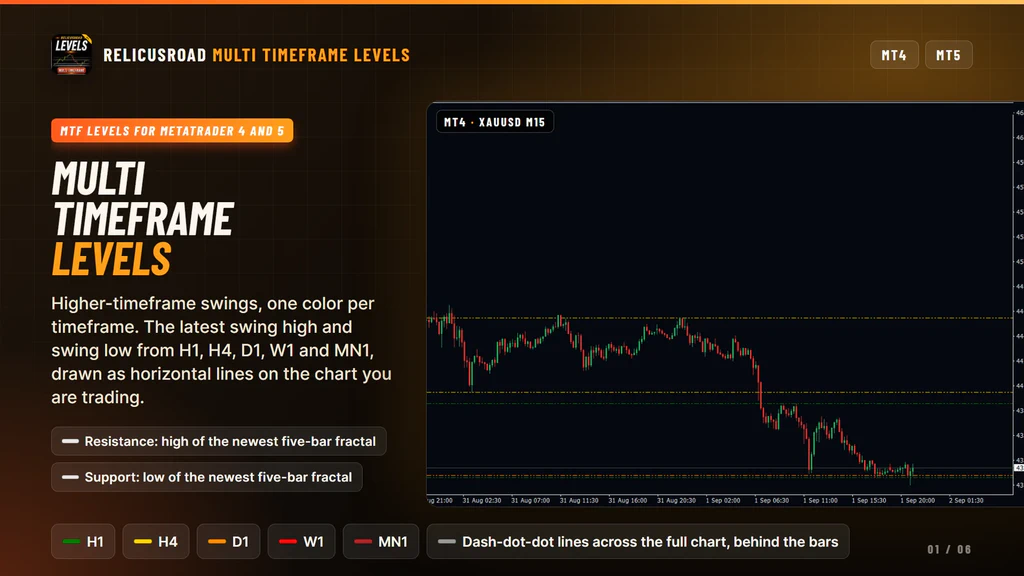Click the MN1 dark red timeframe chip

pos(381,541)
